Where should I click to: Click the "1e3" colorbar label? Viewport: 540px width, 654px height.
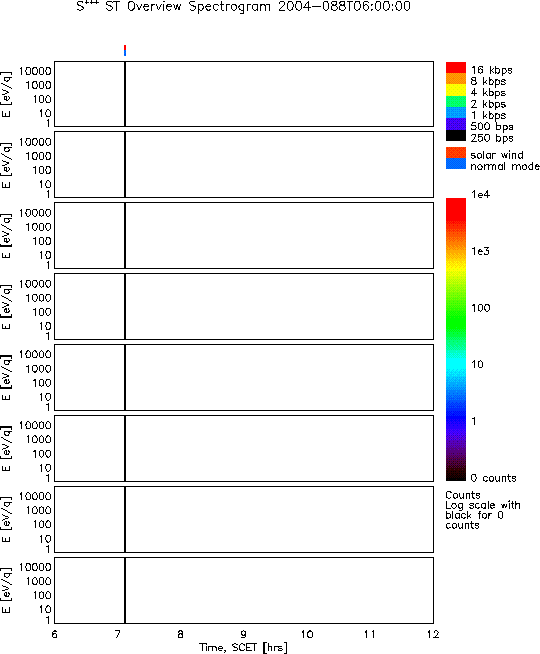point(480,251)
